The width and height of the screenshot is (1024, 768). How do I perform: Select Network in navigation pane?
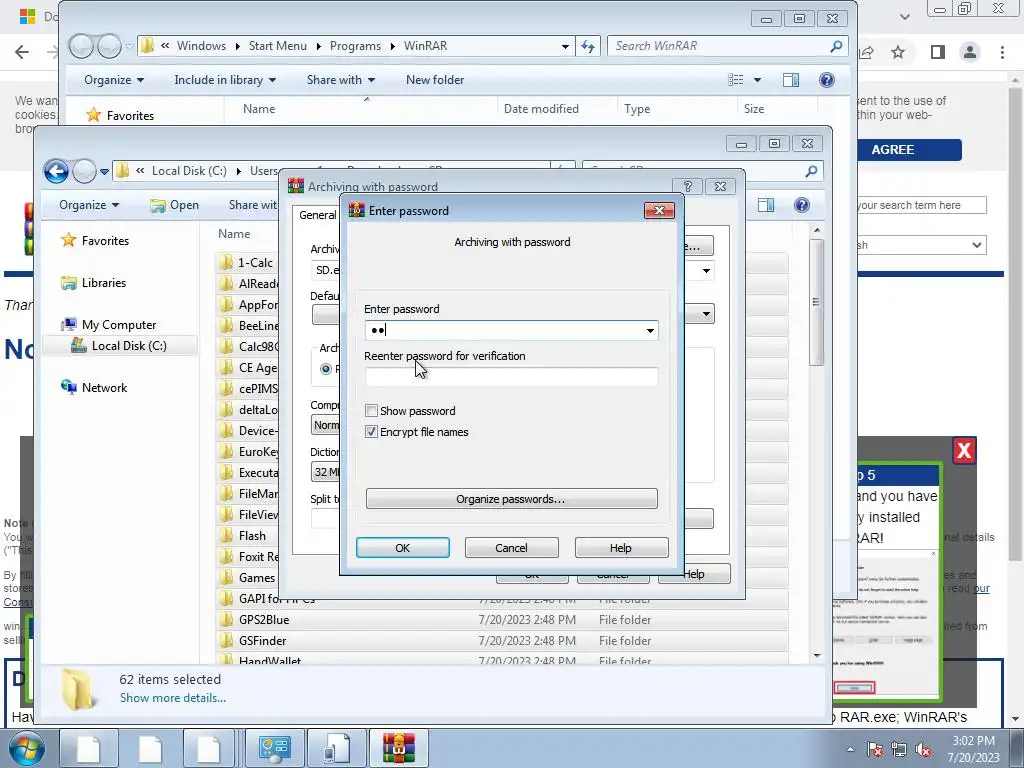tap(104, 387)
